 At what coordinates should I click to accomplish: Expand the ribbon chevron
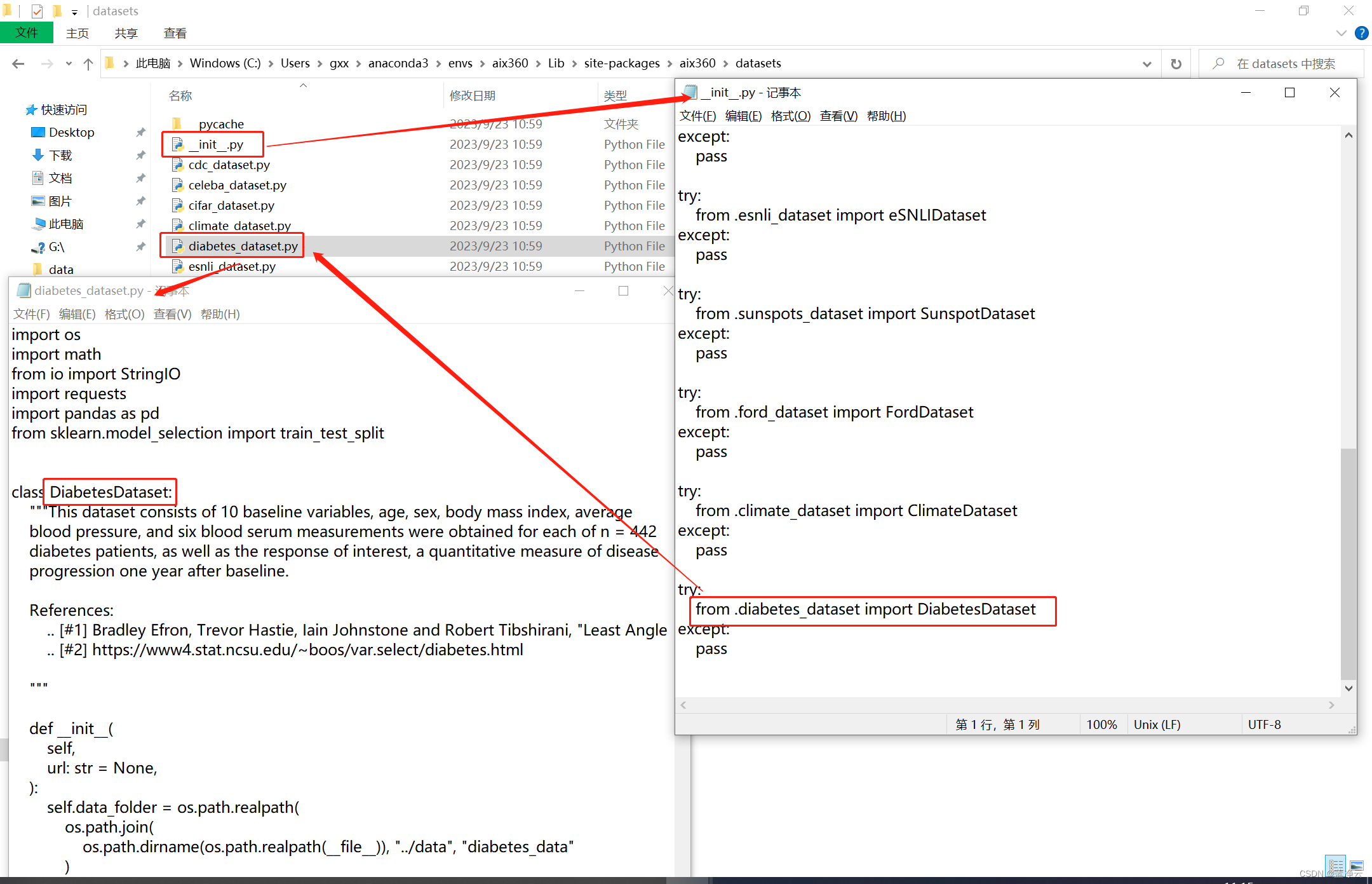tap(1341, 33)
